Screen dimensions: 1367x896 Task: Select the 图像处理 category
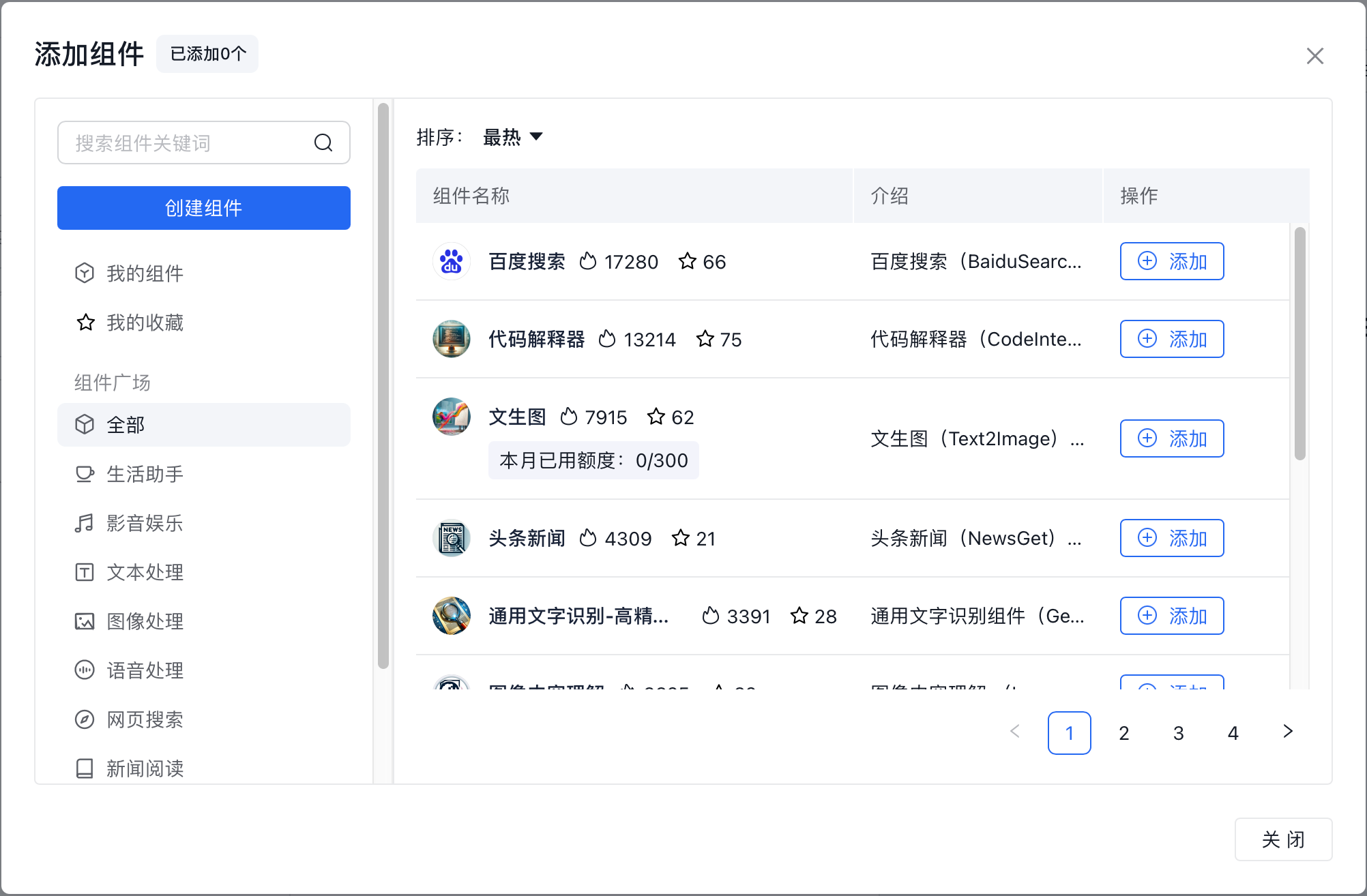click(x=145, y=621)
